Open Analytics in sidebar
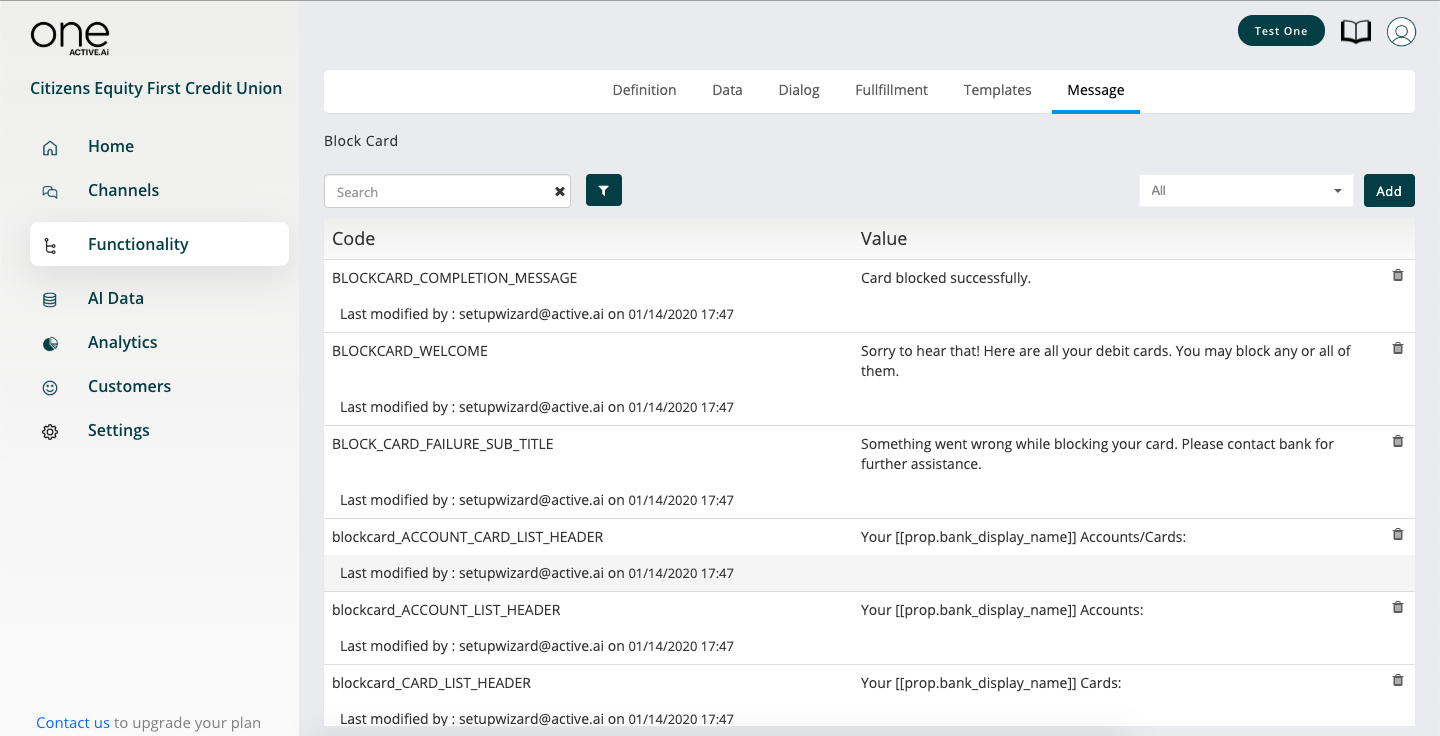Viewport: 1440px width, 736px height. point(123,342)
